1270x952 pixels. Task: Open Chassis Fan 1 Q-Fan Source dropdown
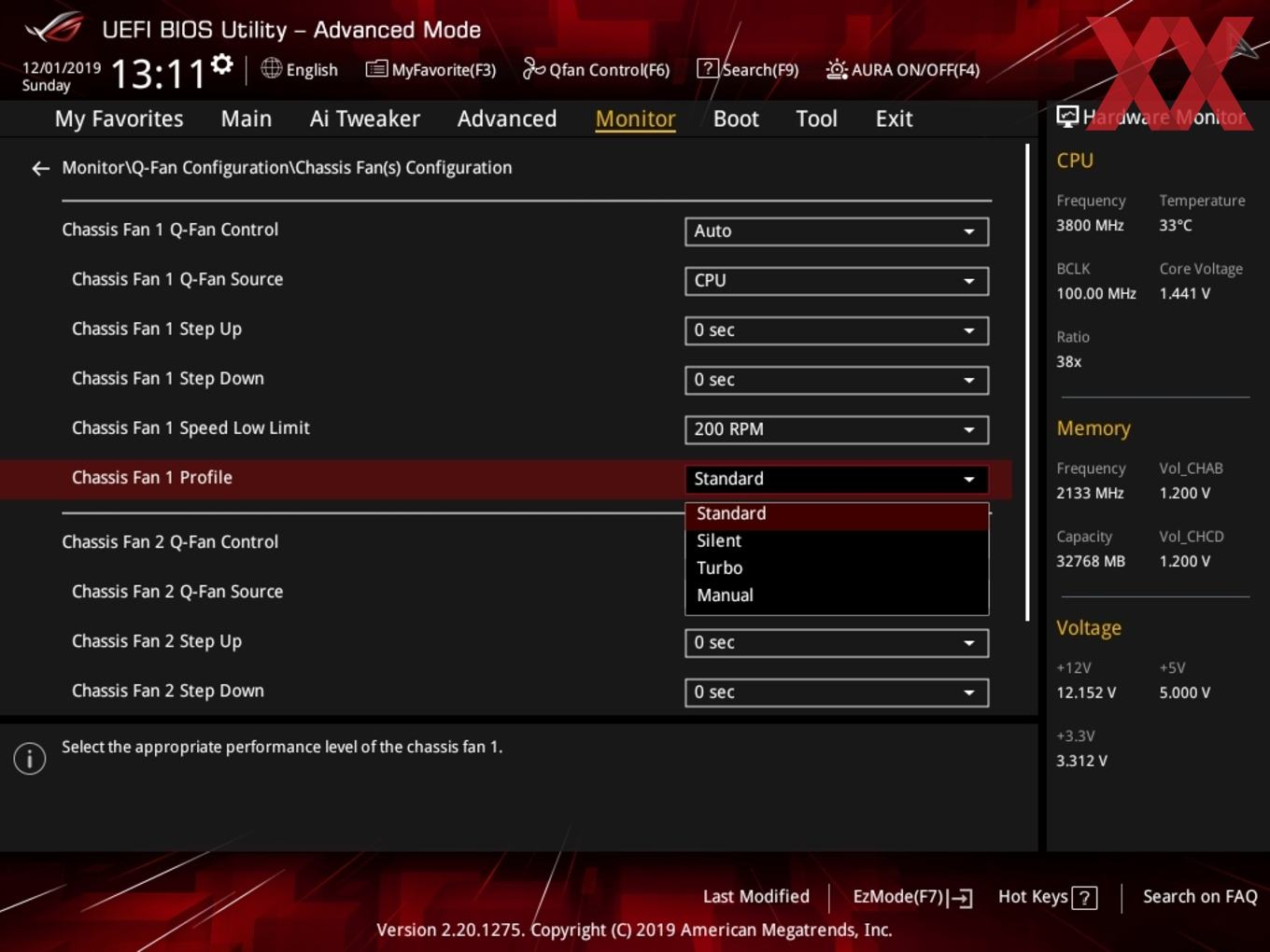(x=837, y=281)
